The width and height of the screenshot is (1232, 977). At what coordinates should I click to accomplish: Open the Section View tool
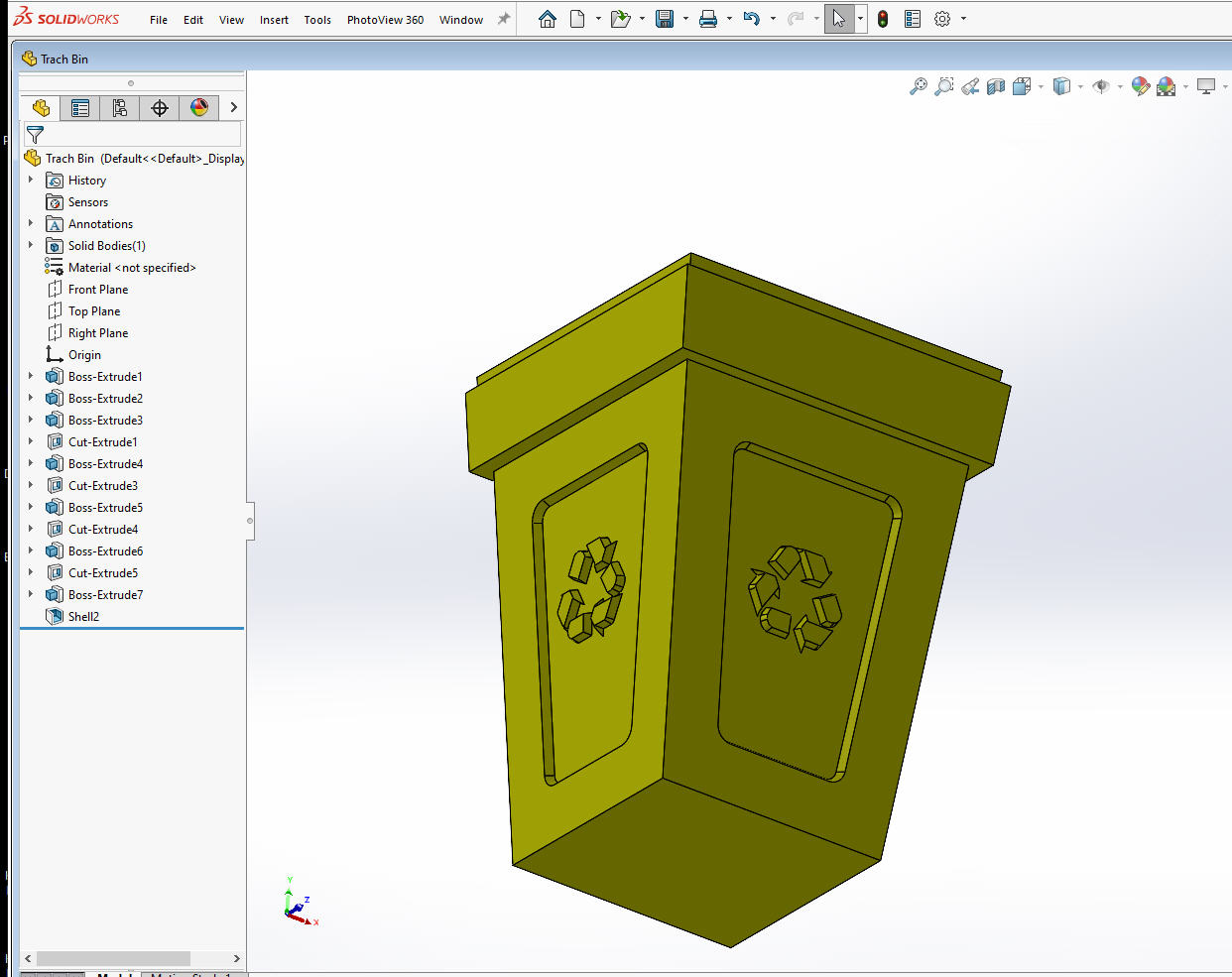[996, 87]
